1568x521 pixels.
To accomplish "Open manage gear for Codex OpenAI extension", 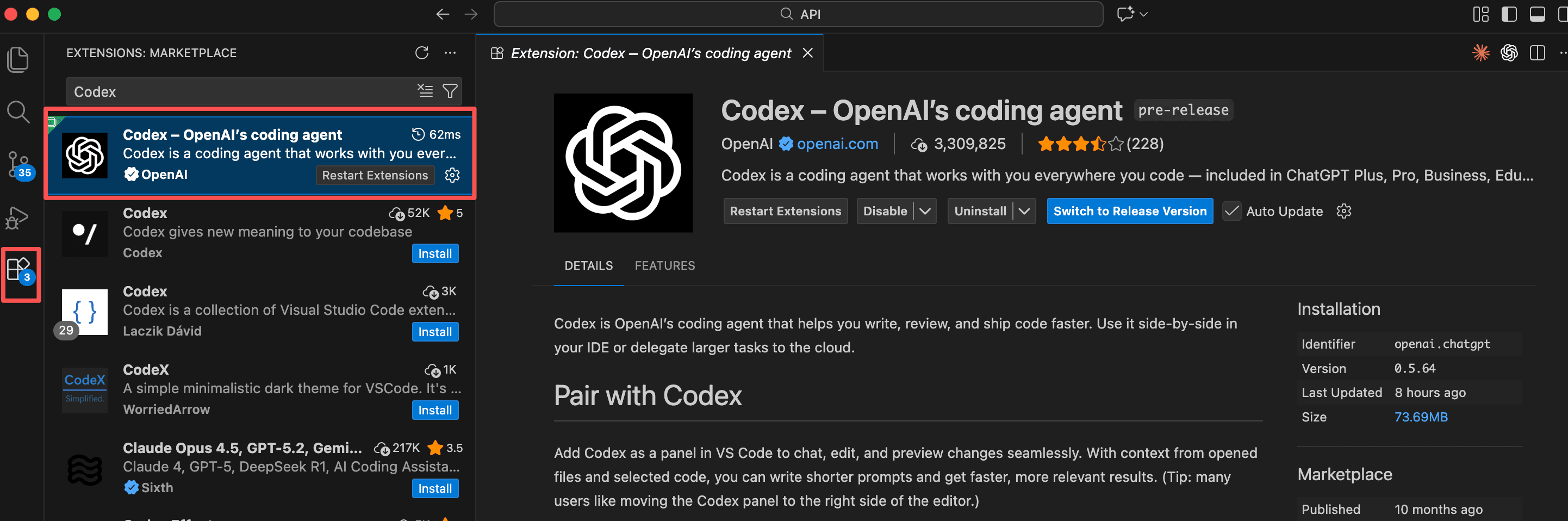I will [452, 175].
